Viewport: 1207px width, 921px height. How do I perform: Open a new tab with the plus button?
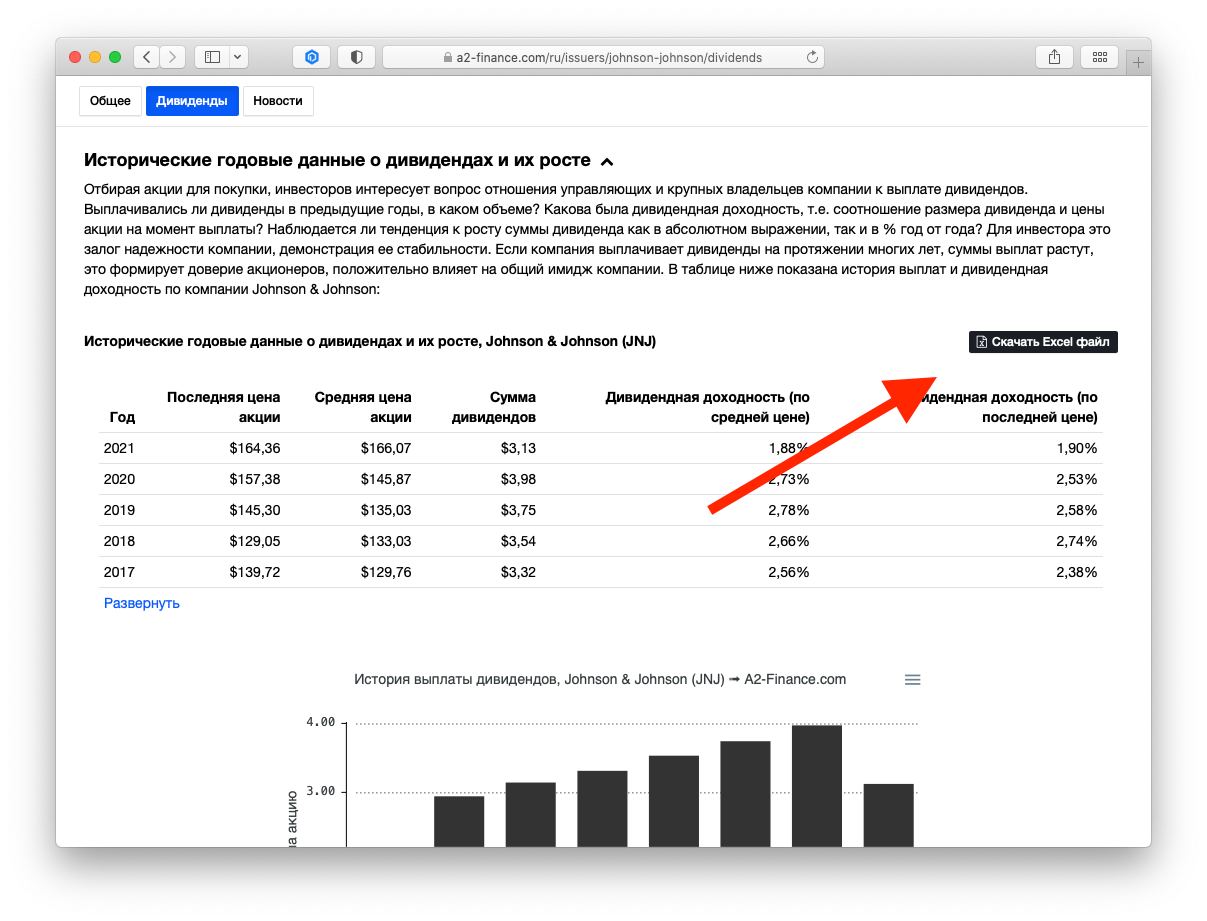click(1138, 62)
